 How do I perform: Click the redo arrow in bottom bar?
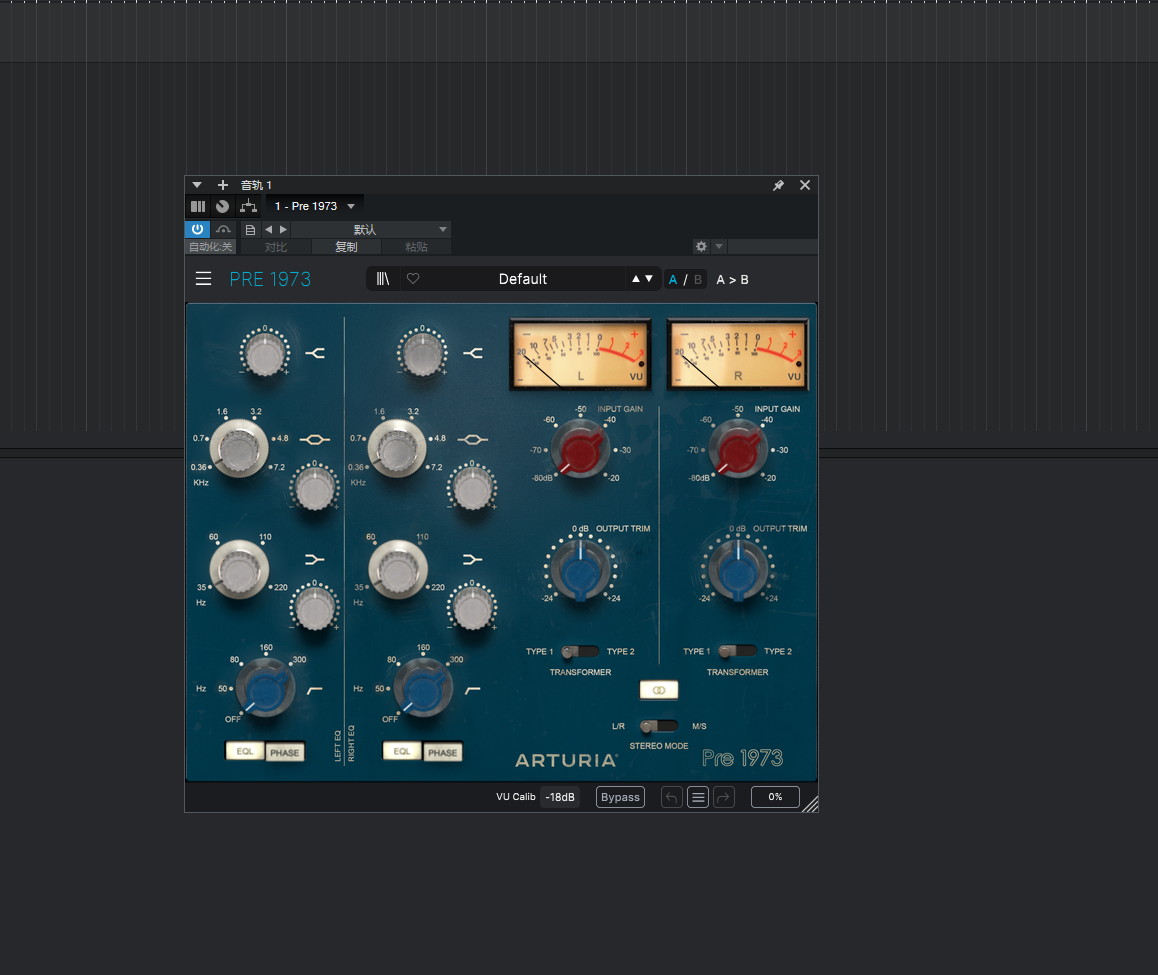(x=725, y=797)
